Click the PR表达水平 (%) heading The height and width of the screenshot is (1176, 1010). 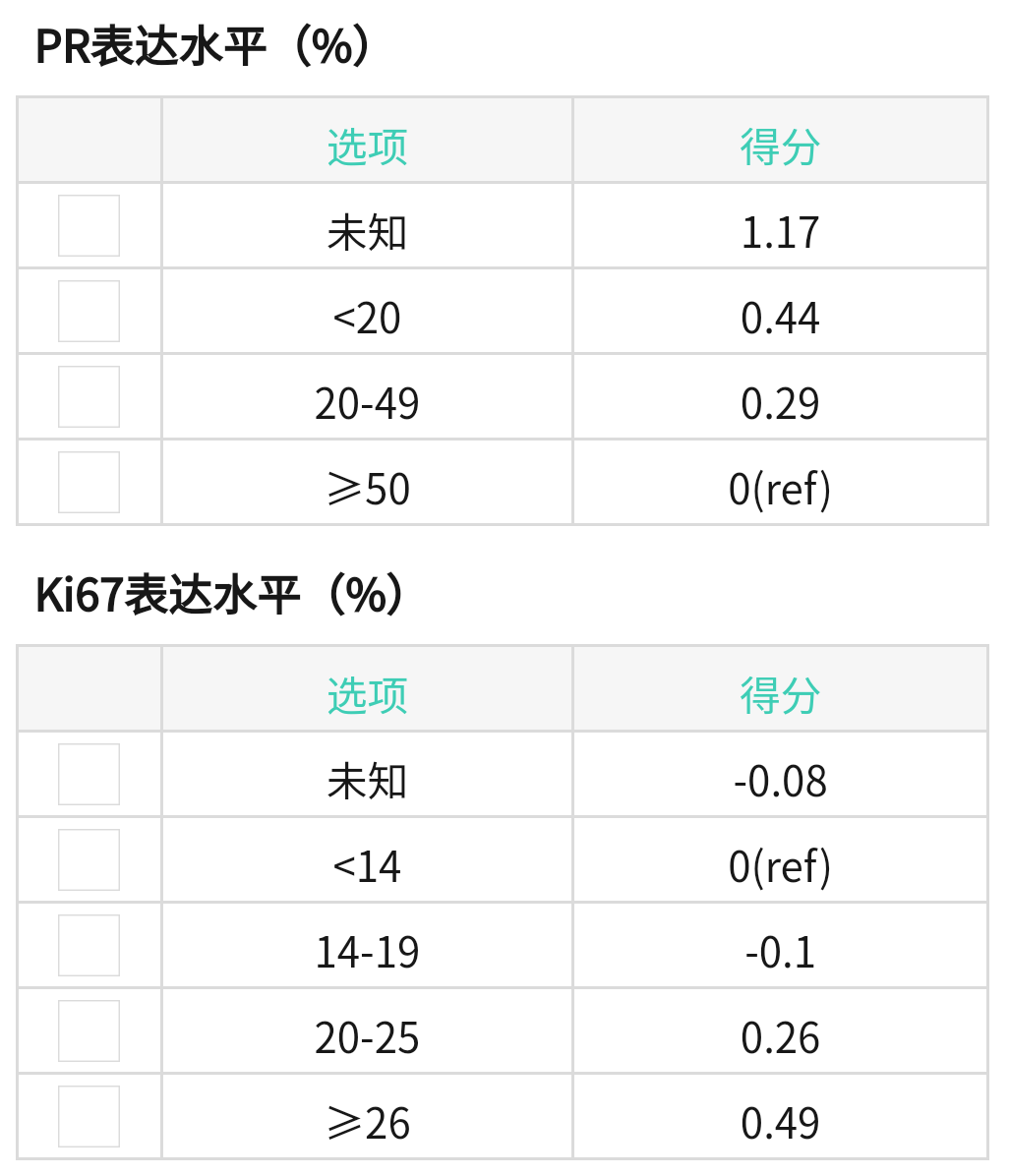click(x=203, y=46)
